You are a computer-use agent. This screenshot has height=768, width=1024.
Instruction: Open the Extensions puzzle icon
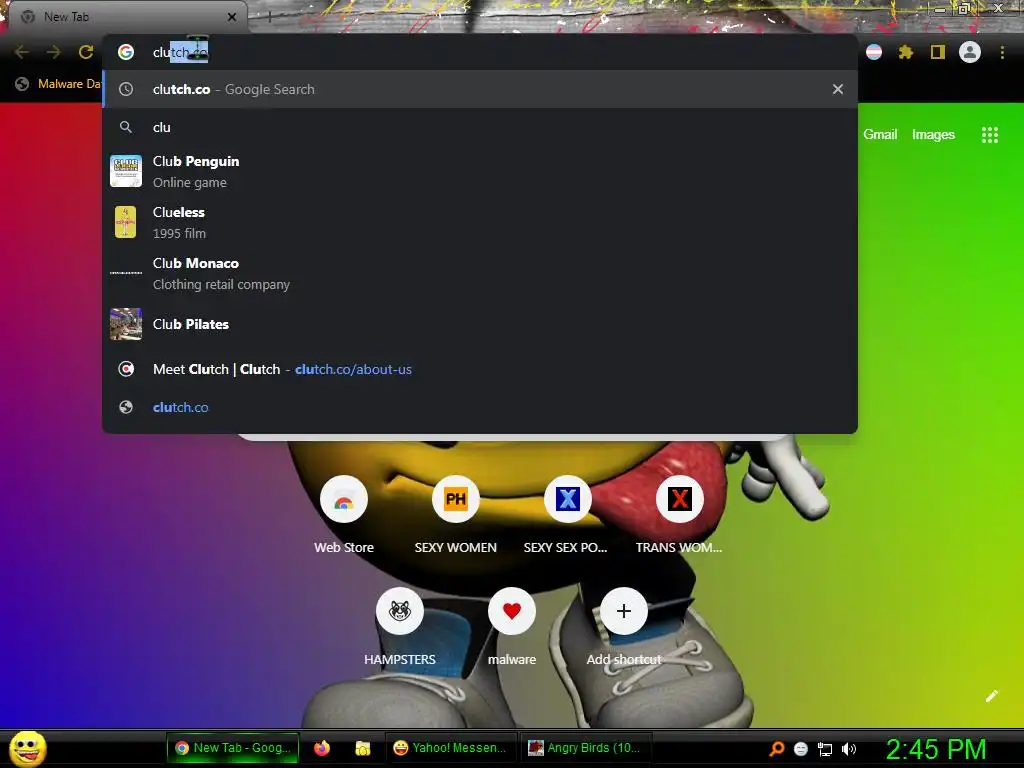(905, 52)
